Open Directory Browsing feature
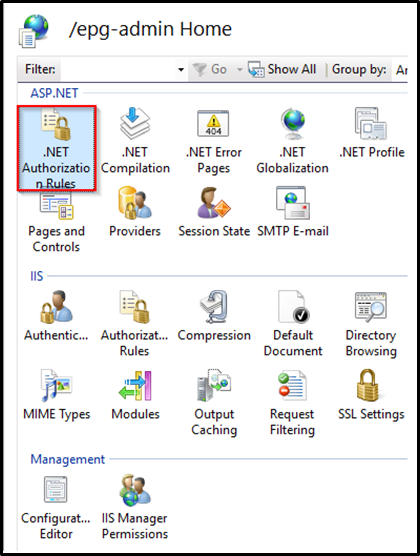This screenshot has height=556, width=420. [371, 323]
